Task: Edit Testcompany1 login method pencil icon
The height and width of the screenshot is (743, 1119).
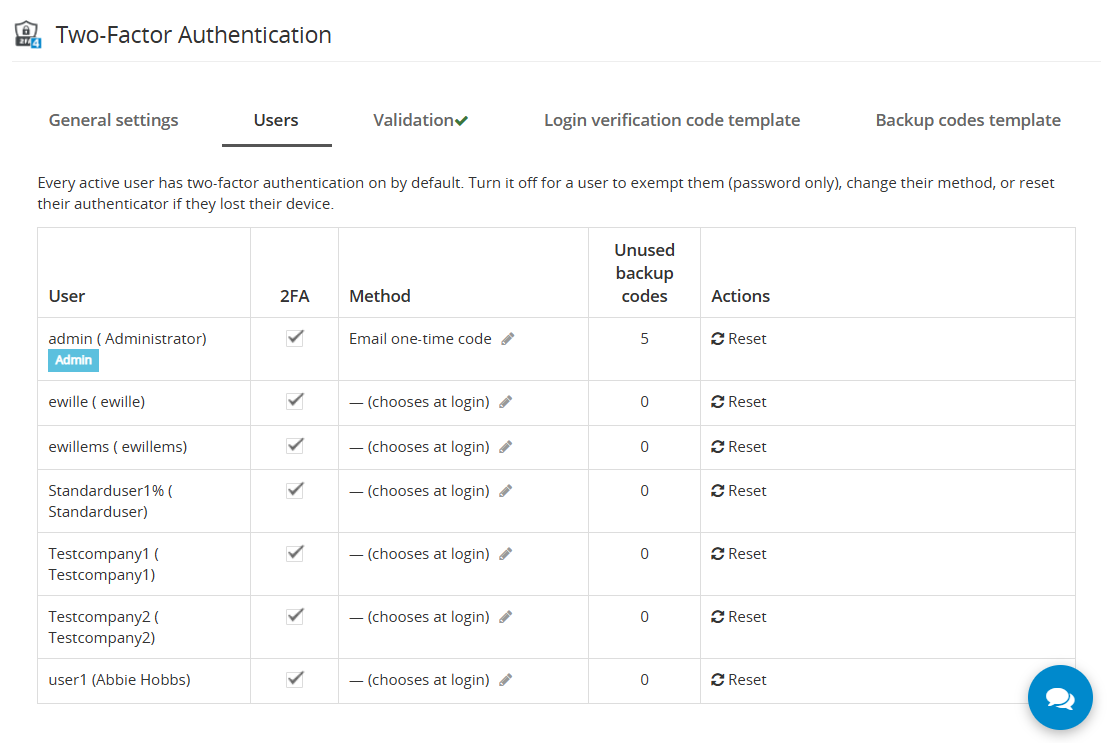Action: point(505,554)
